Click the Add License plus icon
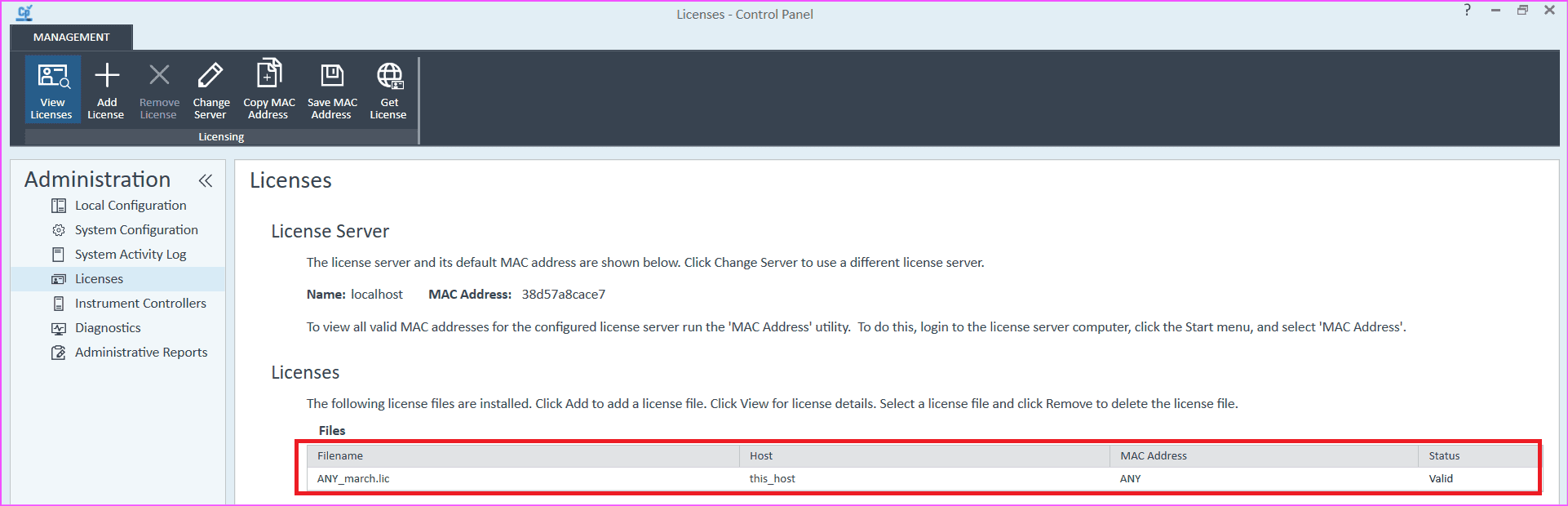The image size is (1568, 506). click(x=107, y=75)
